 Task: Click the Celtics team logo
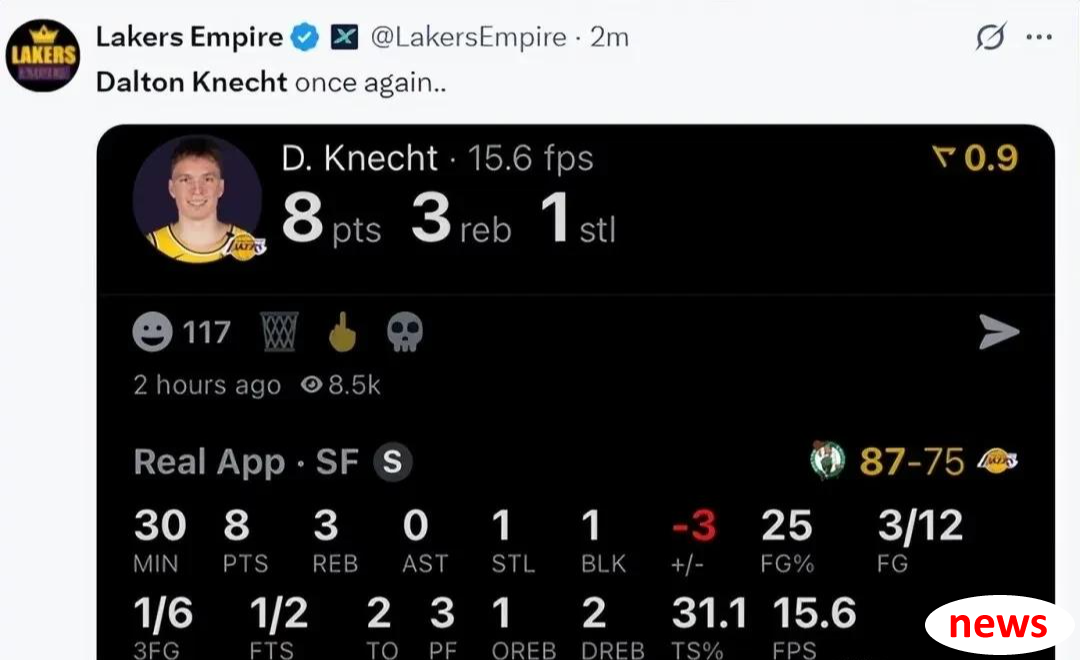click(x=827, y=460)
